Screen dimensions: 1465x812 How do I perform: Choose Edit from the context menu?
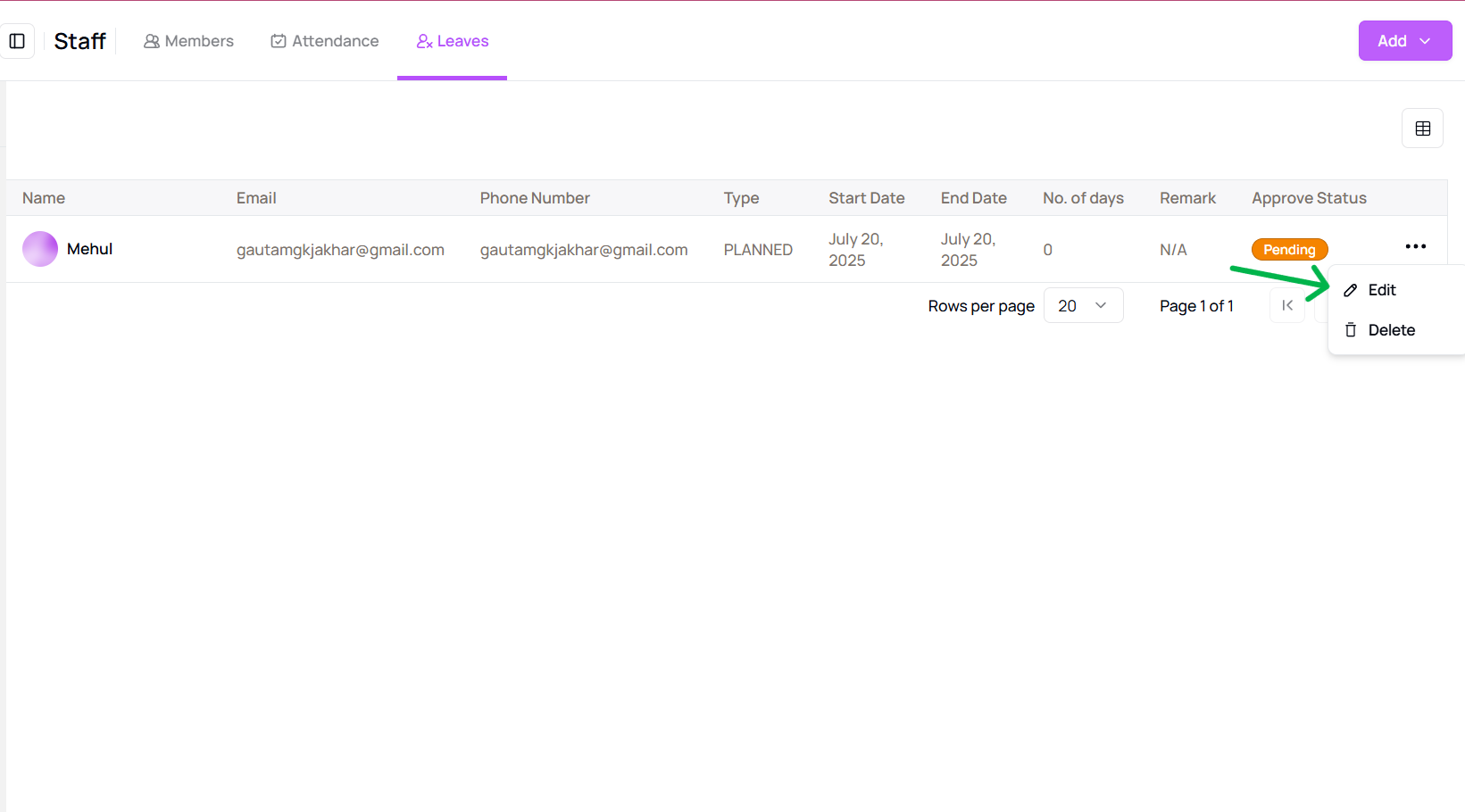[x=1381, y=290]
